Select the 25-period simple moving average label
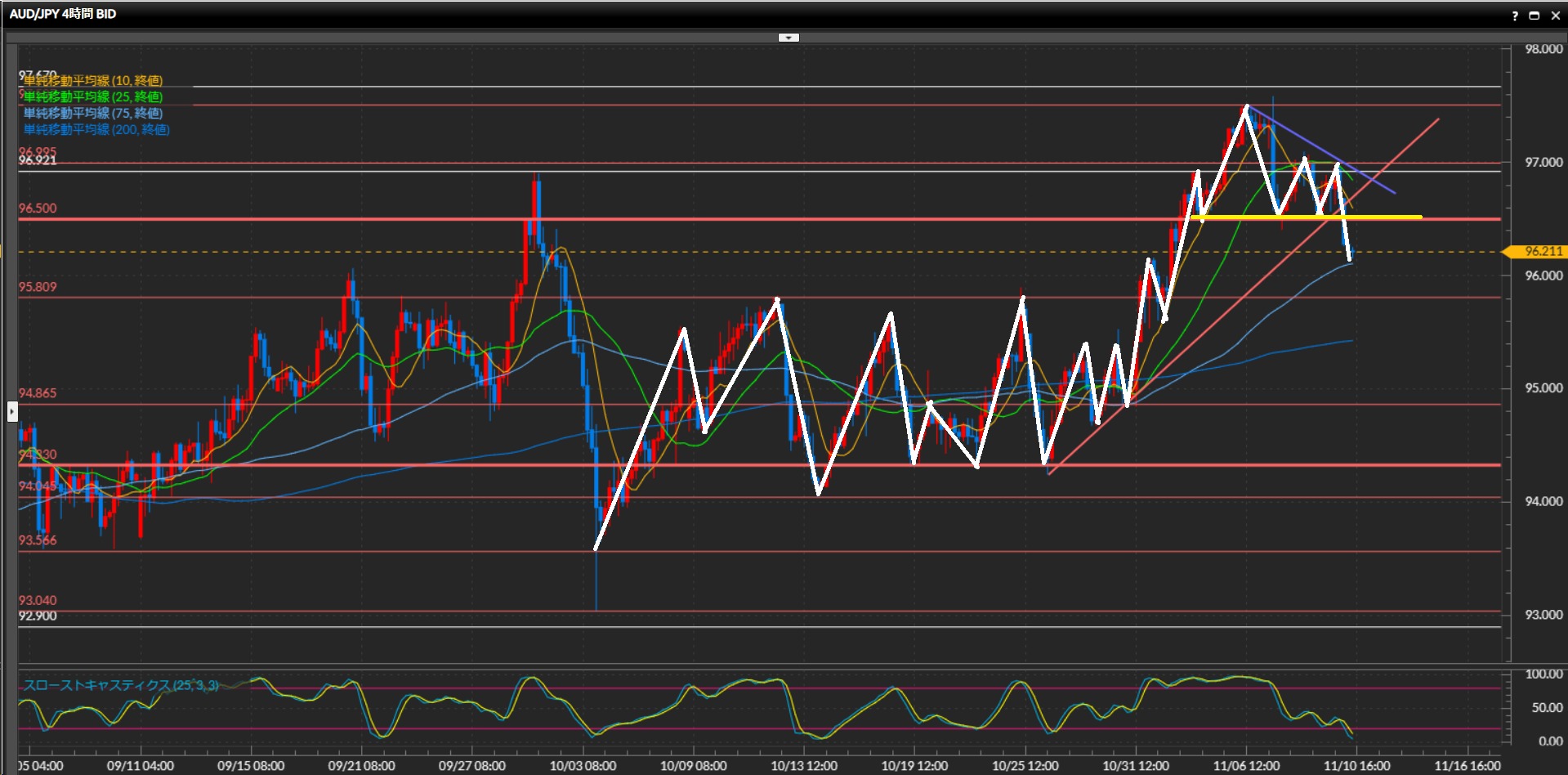Viewport: 1568px width, 775px height. (93, 96)
